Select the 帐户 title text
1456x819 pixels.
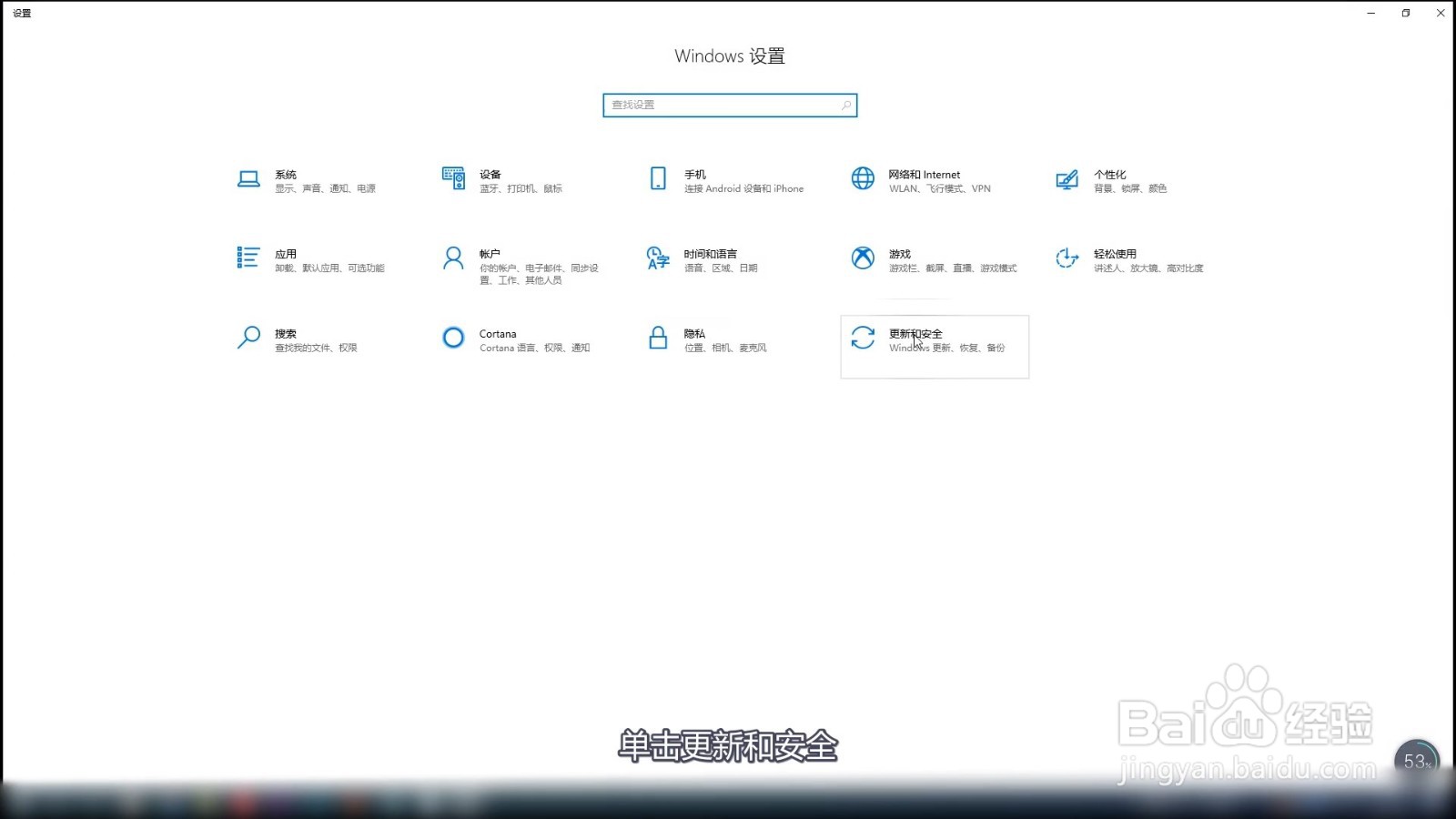490,254
